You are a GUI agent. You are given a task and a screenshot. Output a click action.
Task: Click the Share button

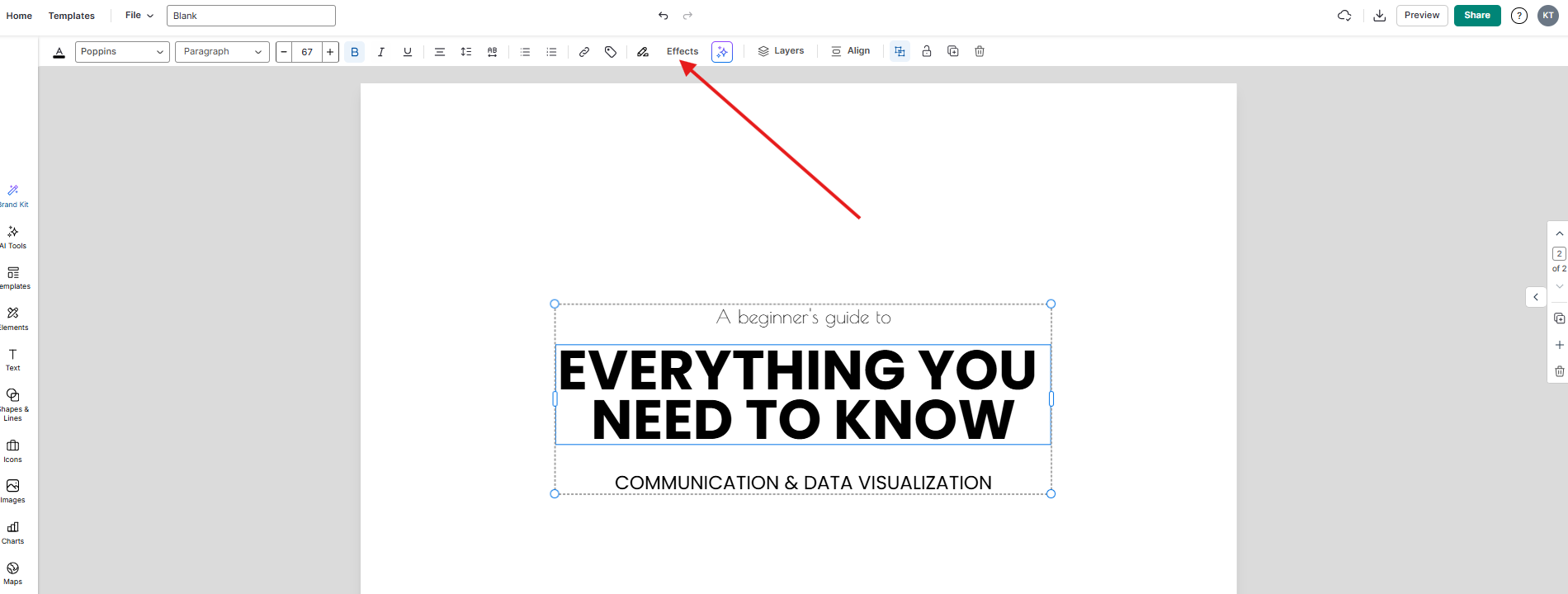click(1476, 16)
